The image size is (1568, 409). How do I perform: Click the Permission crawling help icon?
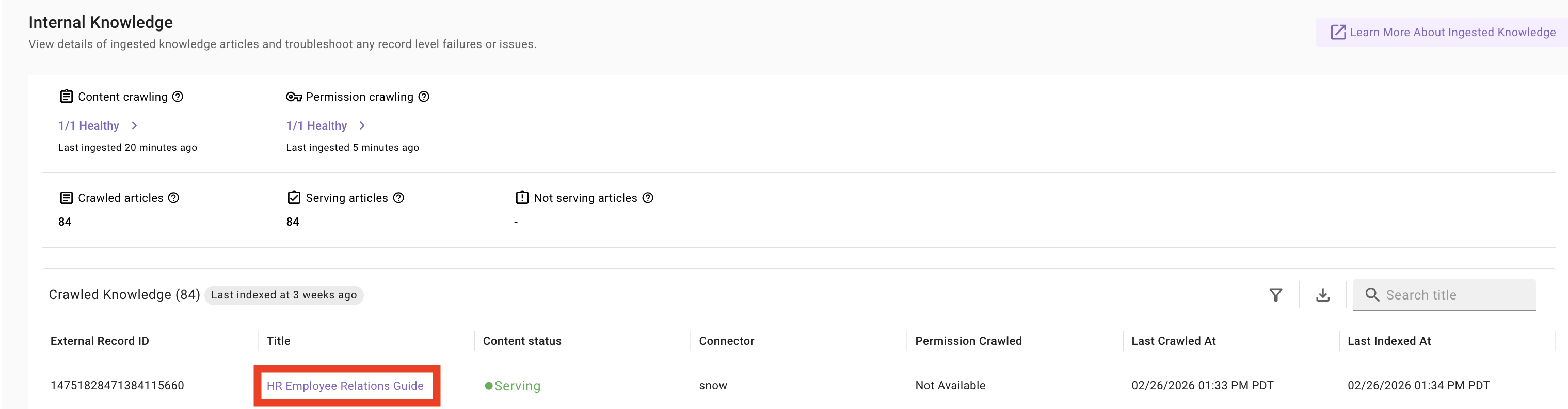[x=424, y=97]
